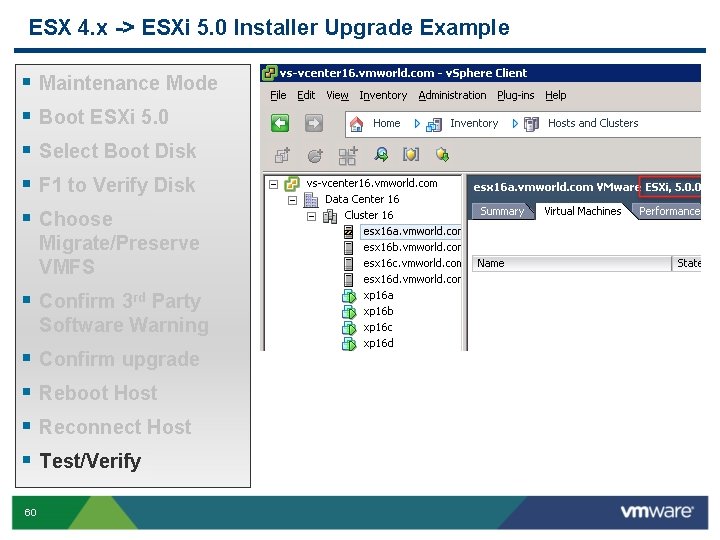Collapse the Data Center 16 node
This screenshot has width=720, height=540.
coord(292,200)
